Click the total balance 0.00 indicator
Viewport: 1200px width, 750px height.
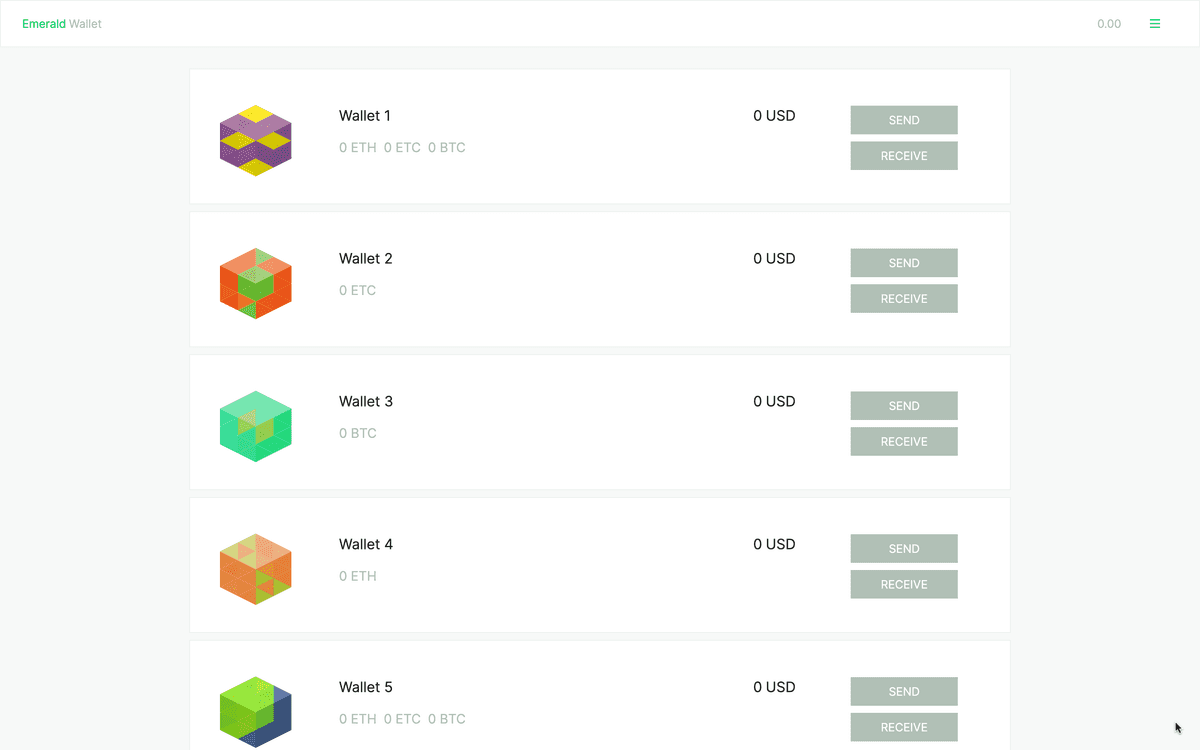[1109, 23]
